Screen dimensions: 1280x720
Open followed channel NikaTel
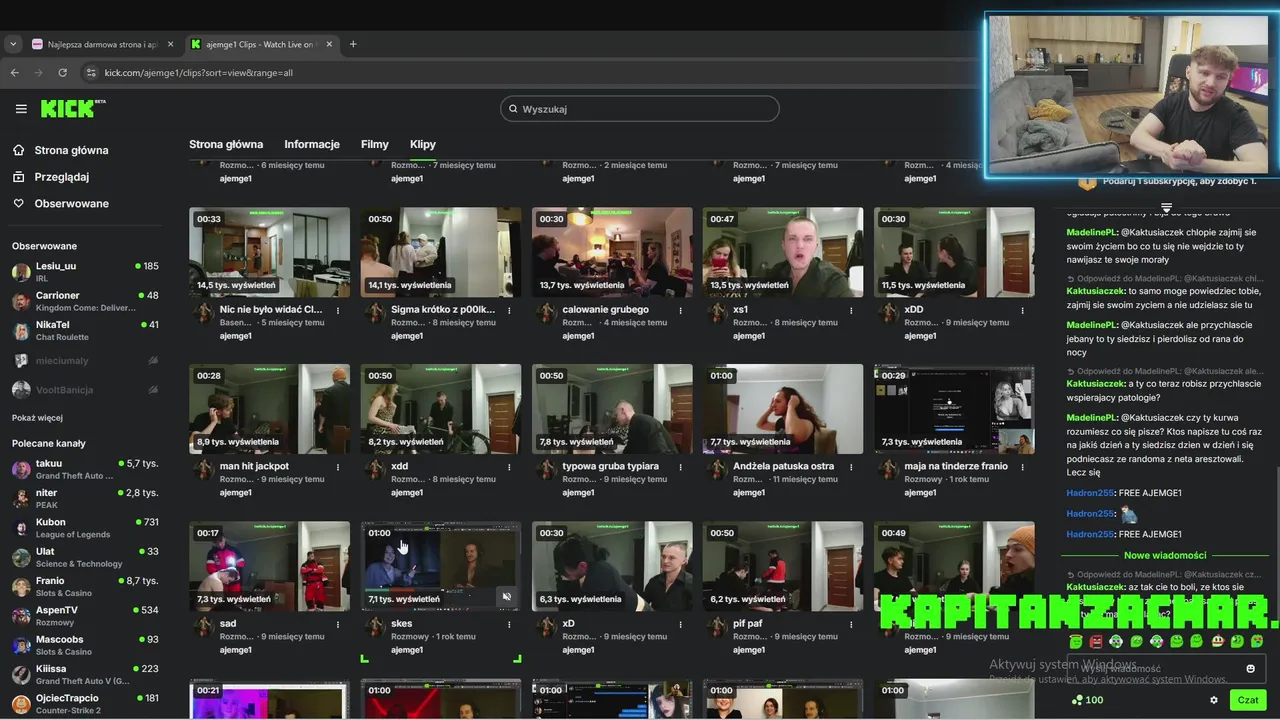tap(85, 330)
